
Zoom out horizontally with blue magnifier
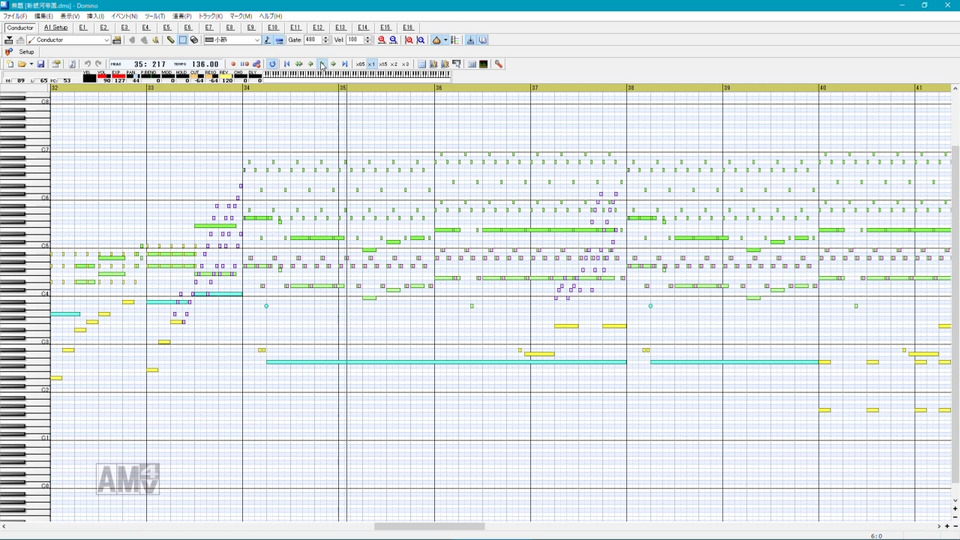pyautogui.click(x=393, y=40)
